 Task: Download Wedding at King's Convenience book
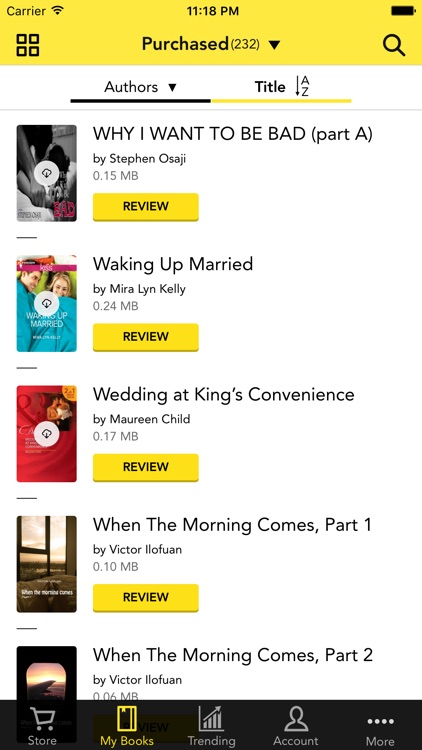46,434
